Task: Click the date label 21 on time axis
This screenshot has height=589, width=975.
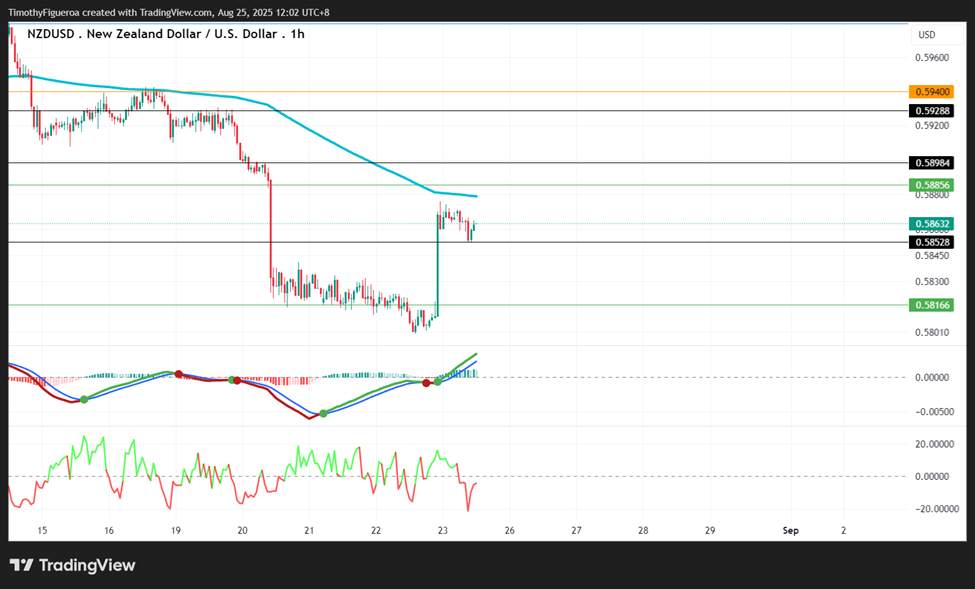Action: pyautogui.click(x=309, y=531)
